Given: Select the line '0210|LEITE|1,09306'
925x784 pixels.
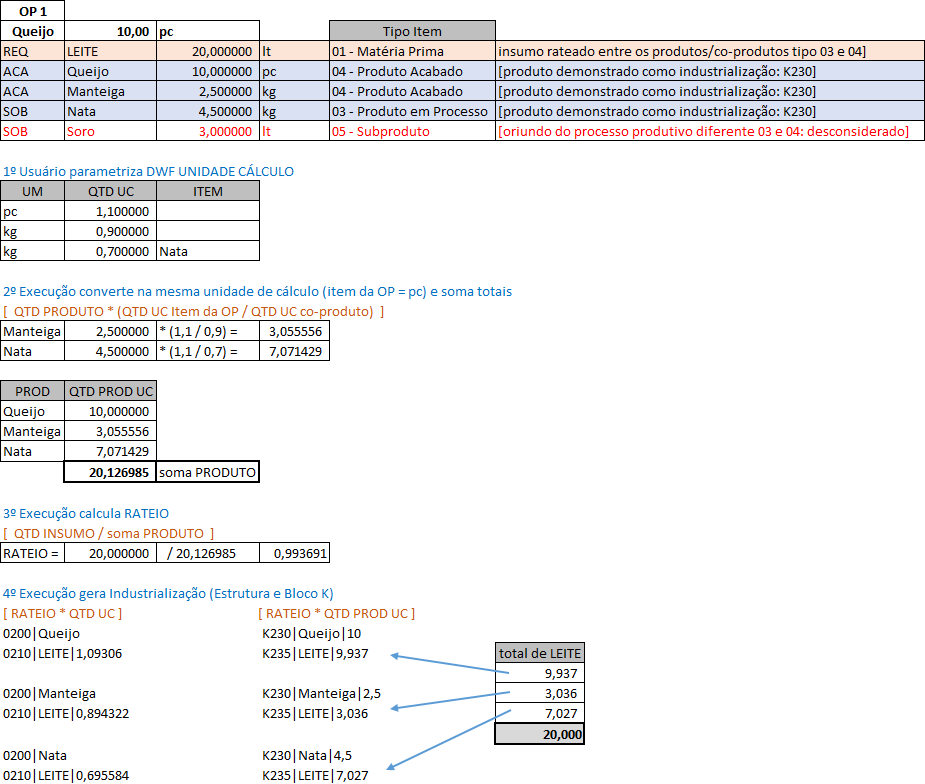Looking at the screenshot, I should [x=63, y=653].
